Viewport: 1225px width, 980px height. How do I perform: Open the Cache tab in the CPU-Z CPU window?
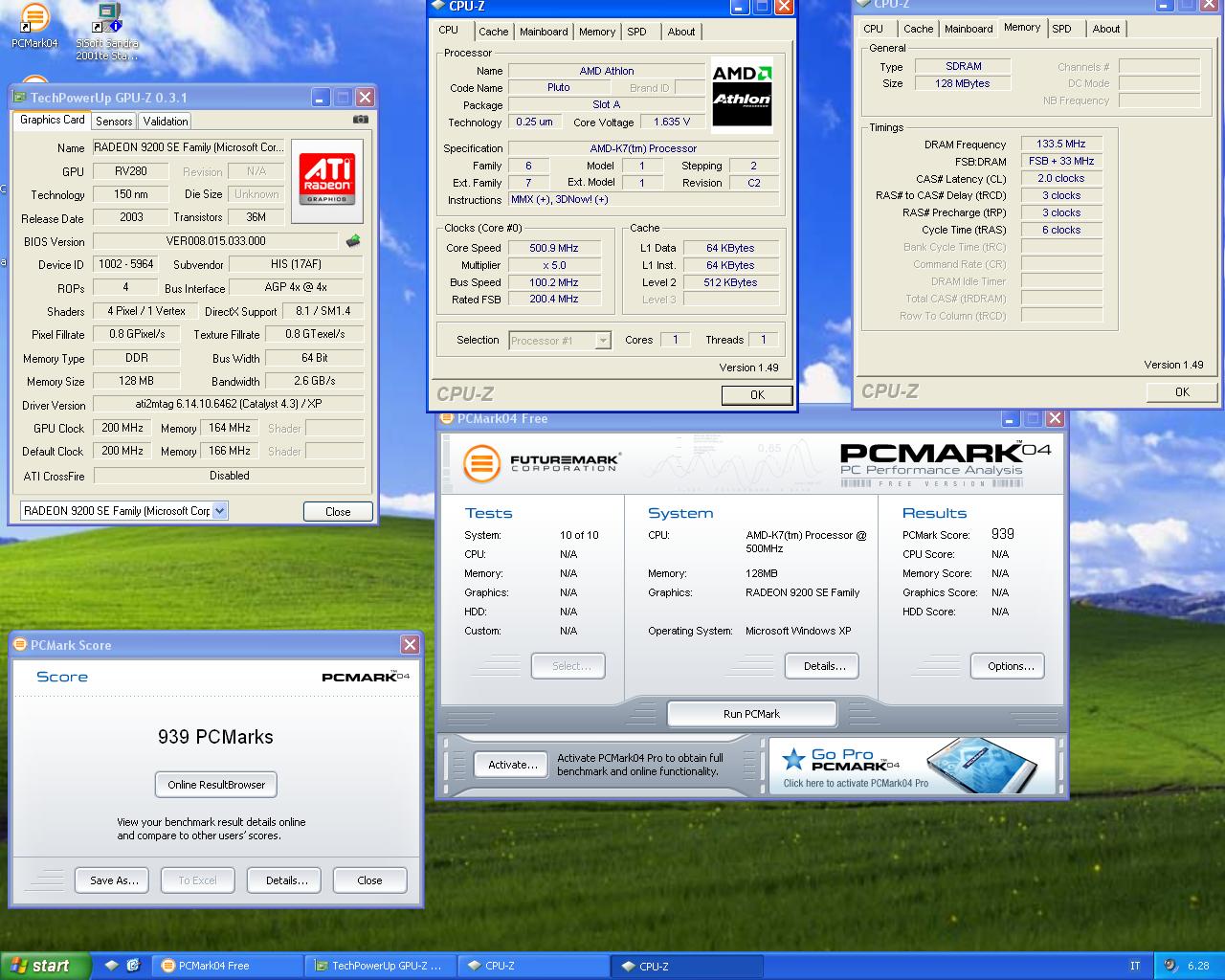point(494,32)
